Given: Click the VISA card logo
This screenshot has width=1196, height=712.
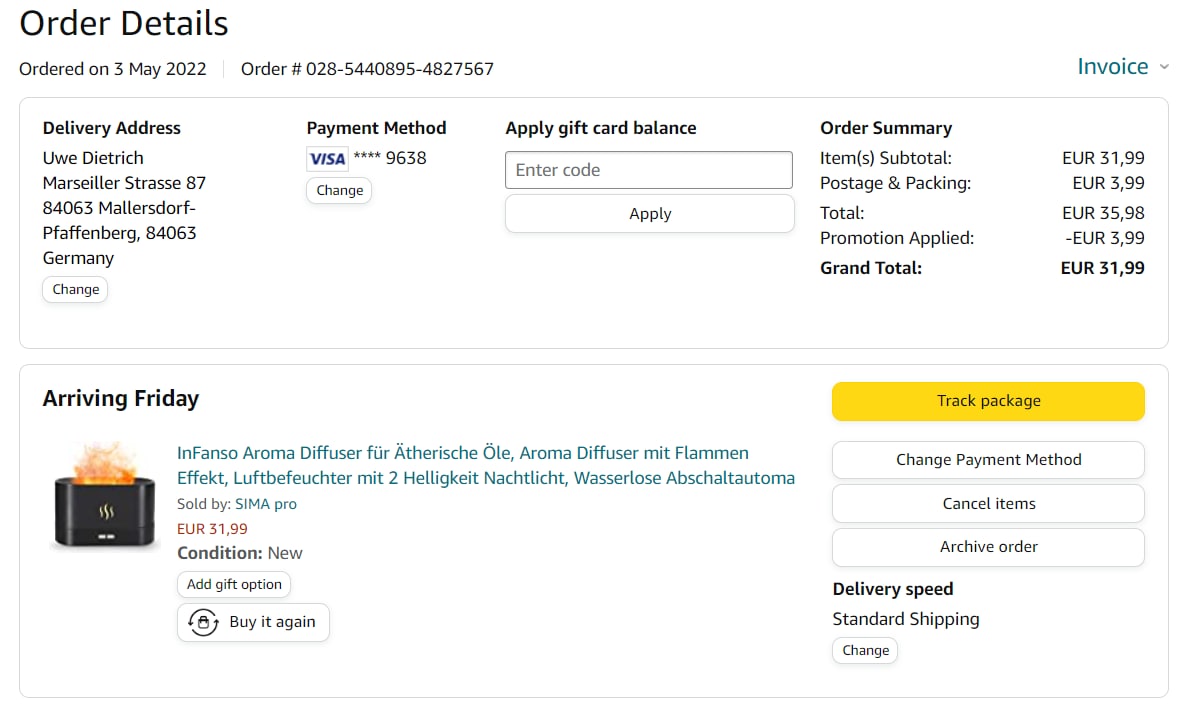Looking at the screenshot, I should pyautogui.click(x=327, y=159).
